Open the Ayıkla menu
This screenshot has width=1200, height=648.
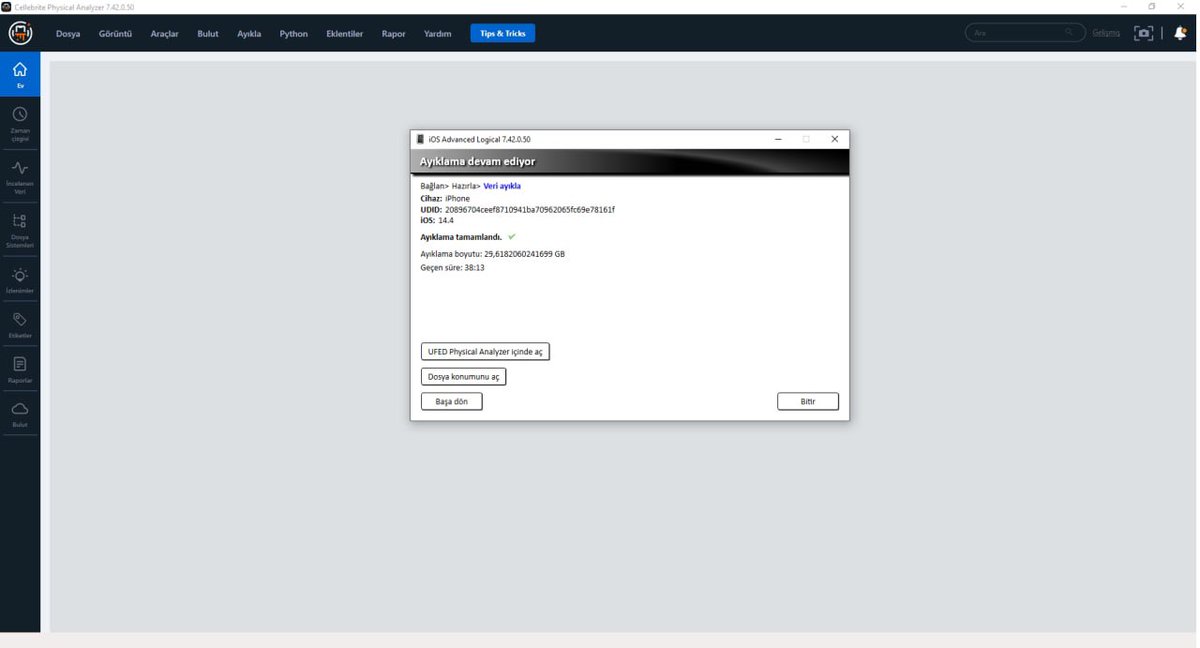pyautogui.click(x=249, y=33)
